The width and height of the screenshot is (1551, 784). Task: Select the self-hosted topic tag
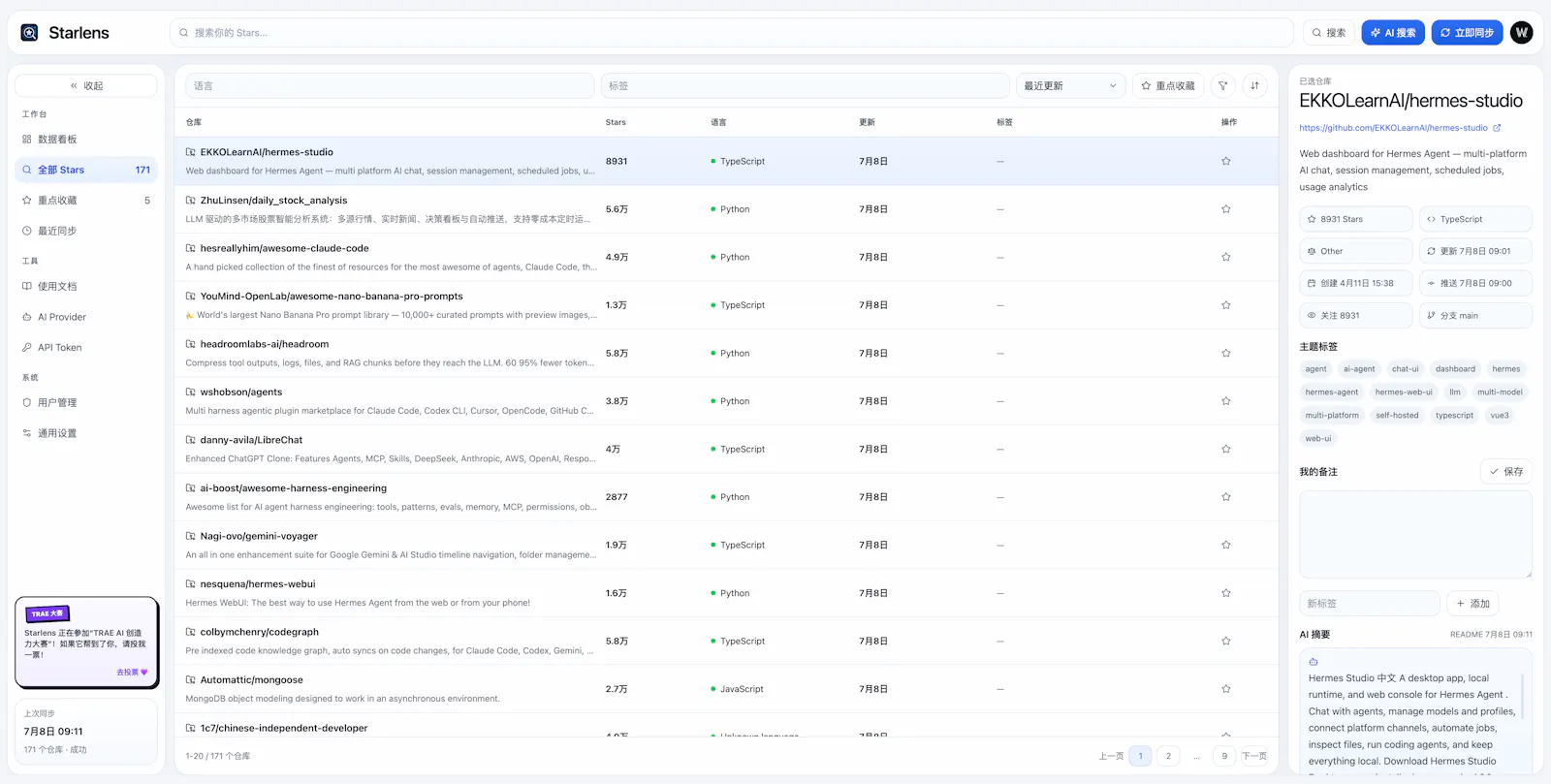click(x=1397, y=416)
